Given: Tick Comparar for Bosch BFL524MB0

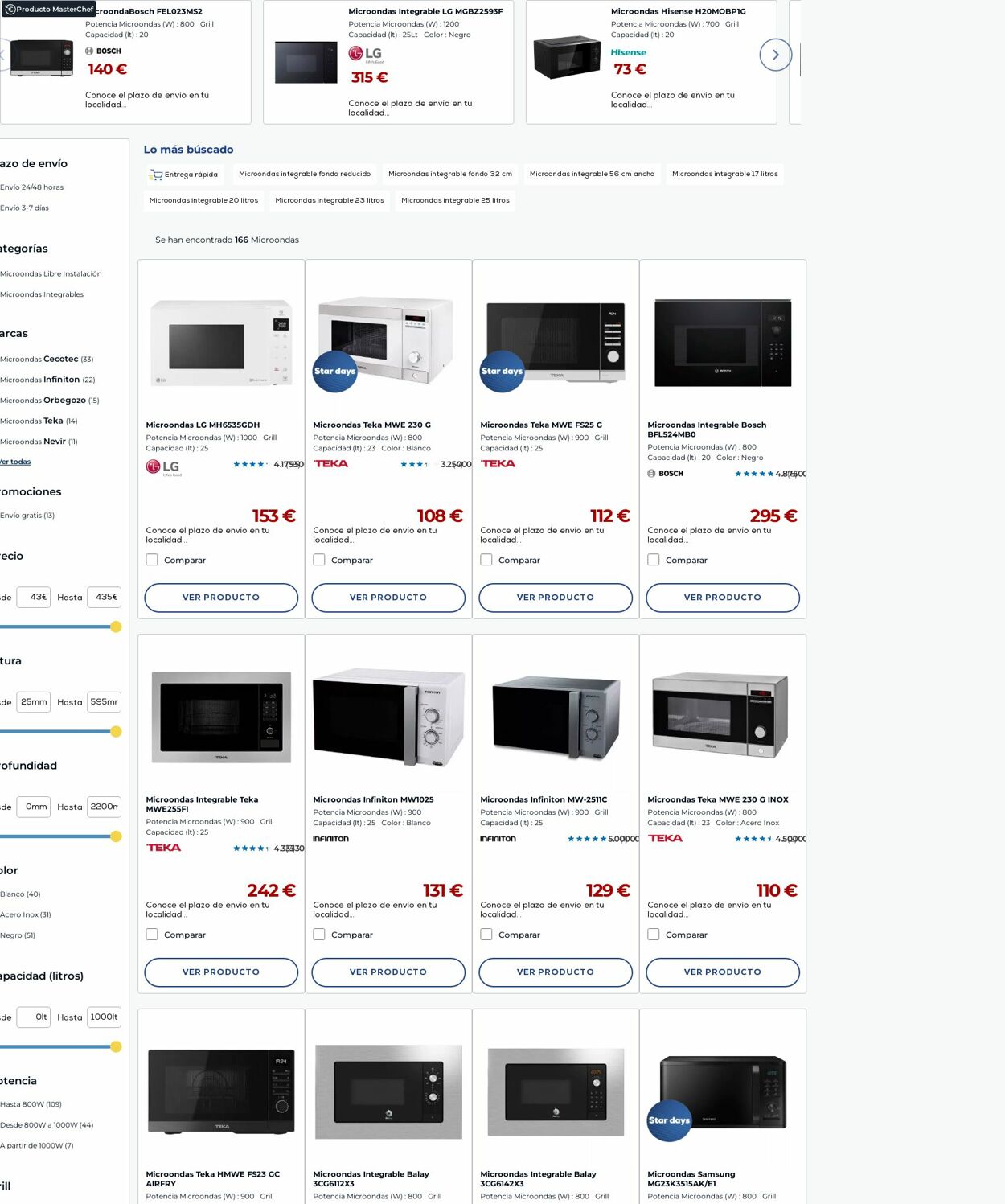Looking at the screenshot, I should tap(654, 560).
